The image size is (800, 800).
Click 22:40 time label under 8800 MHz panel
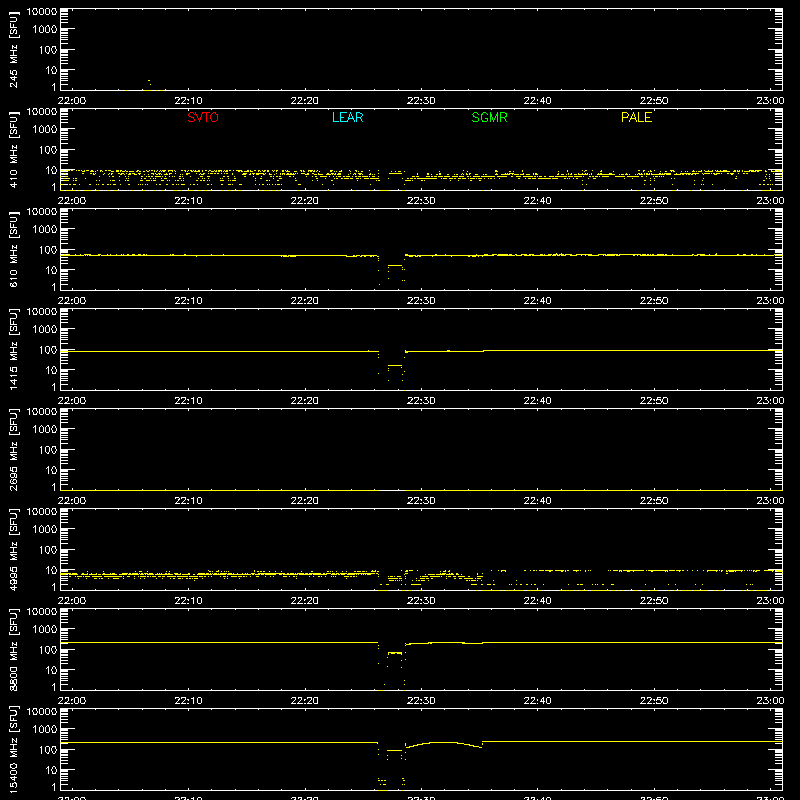537,701
